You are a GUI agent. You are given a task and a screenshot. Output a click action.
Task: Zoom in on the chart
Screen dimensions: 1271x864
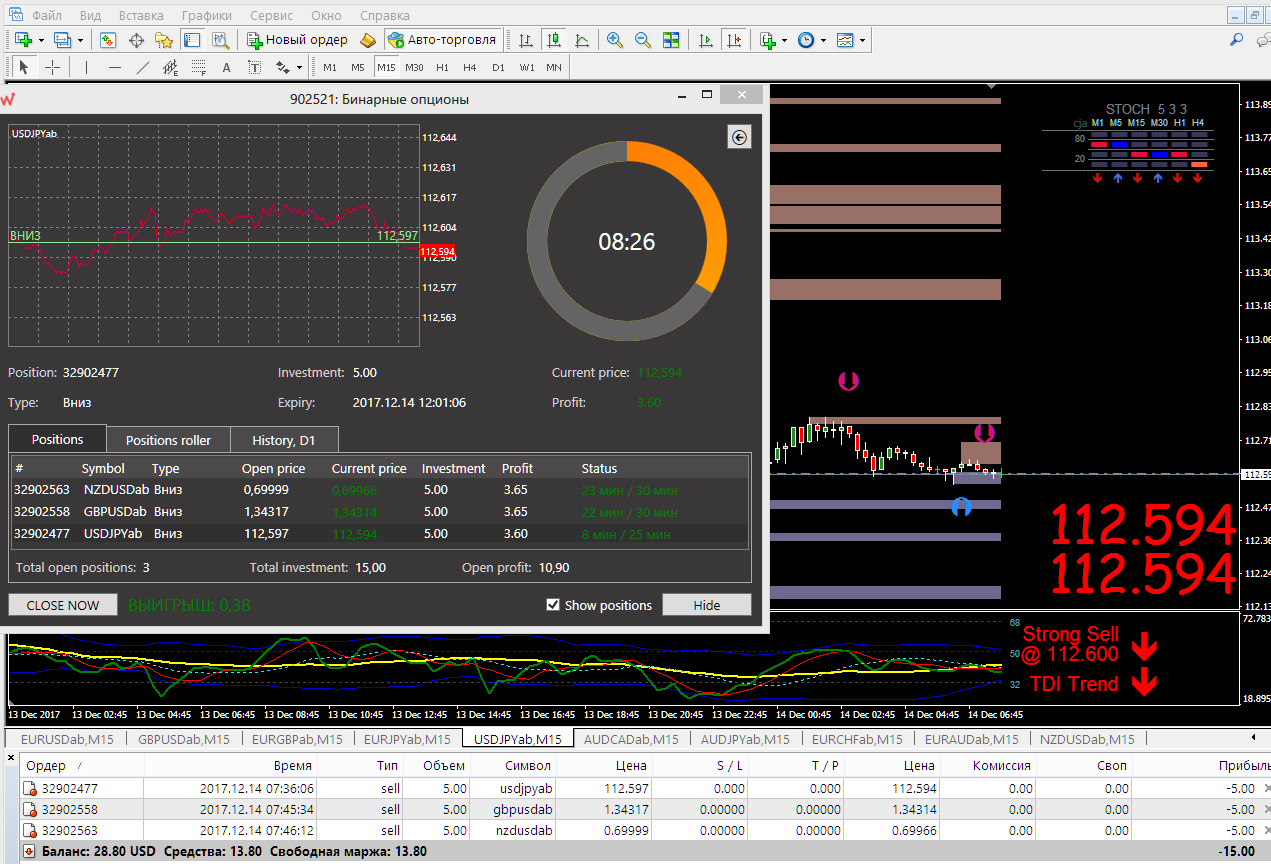tap(615, 40)
